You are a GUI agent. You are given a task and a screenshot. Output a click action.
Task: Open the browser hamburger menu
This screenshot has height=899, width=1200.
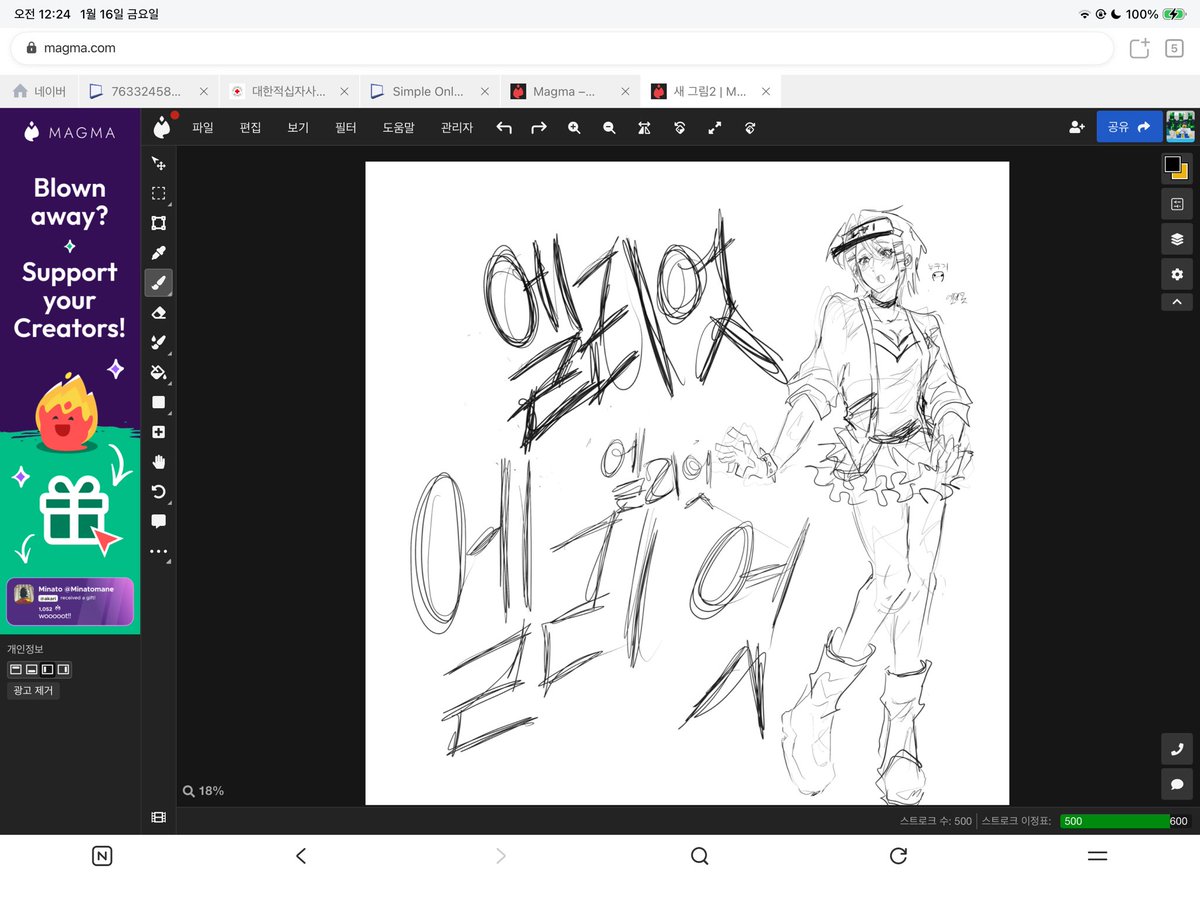pyautogui.click(x=1097, y=855)
